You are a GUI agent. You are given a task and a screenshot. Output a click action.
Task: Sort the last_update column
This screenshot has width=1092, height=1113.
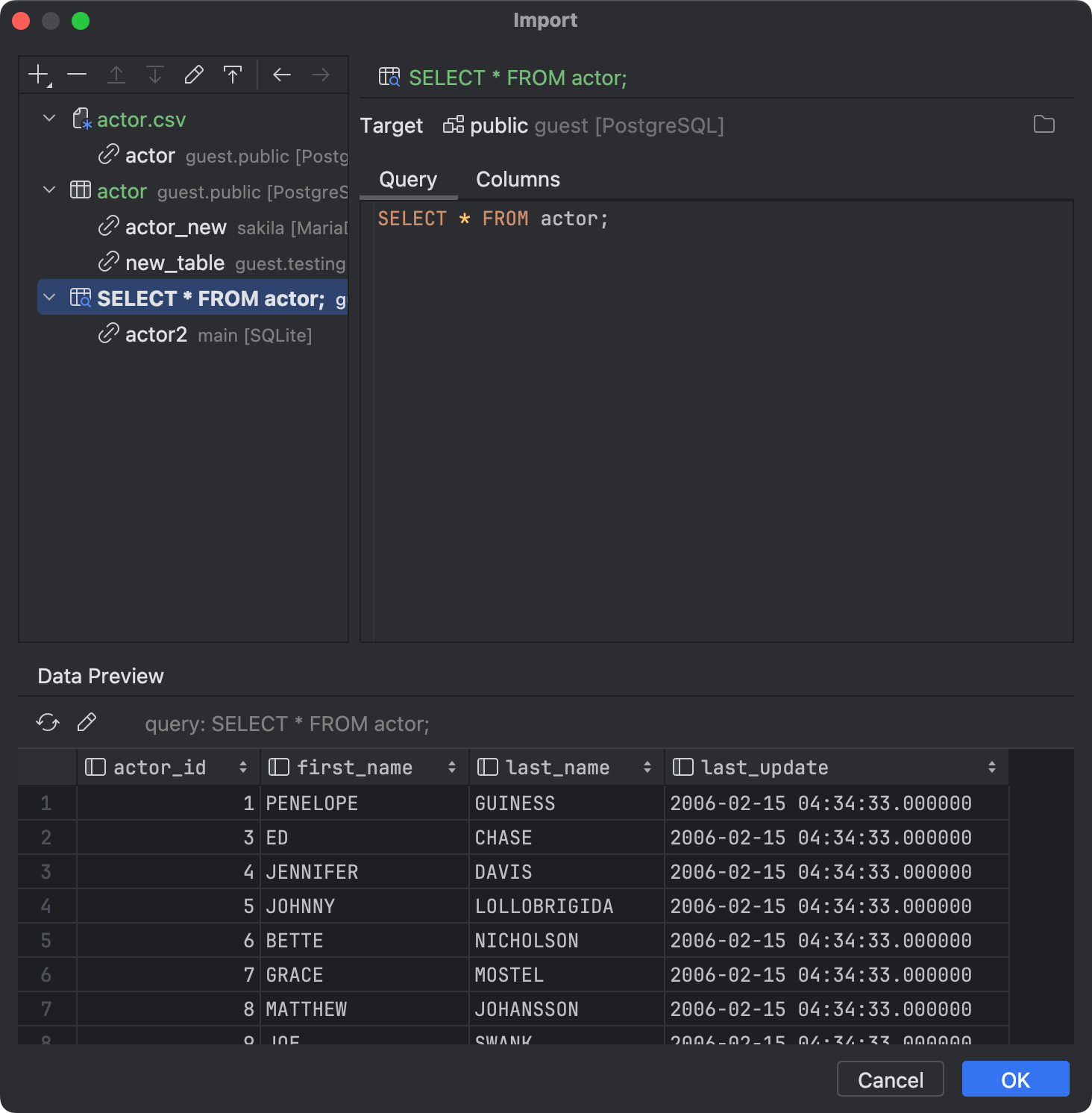pyautogui.click(x=991, y=767)
